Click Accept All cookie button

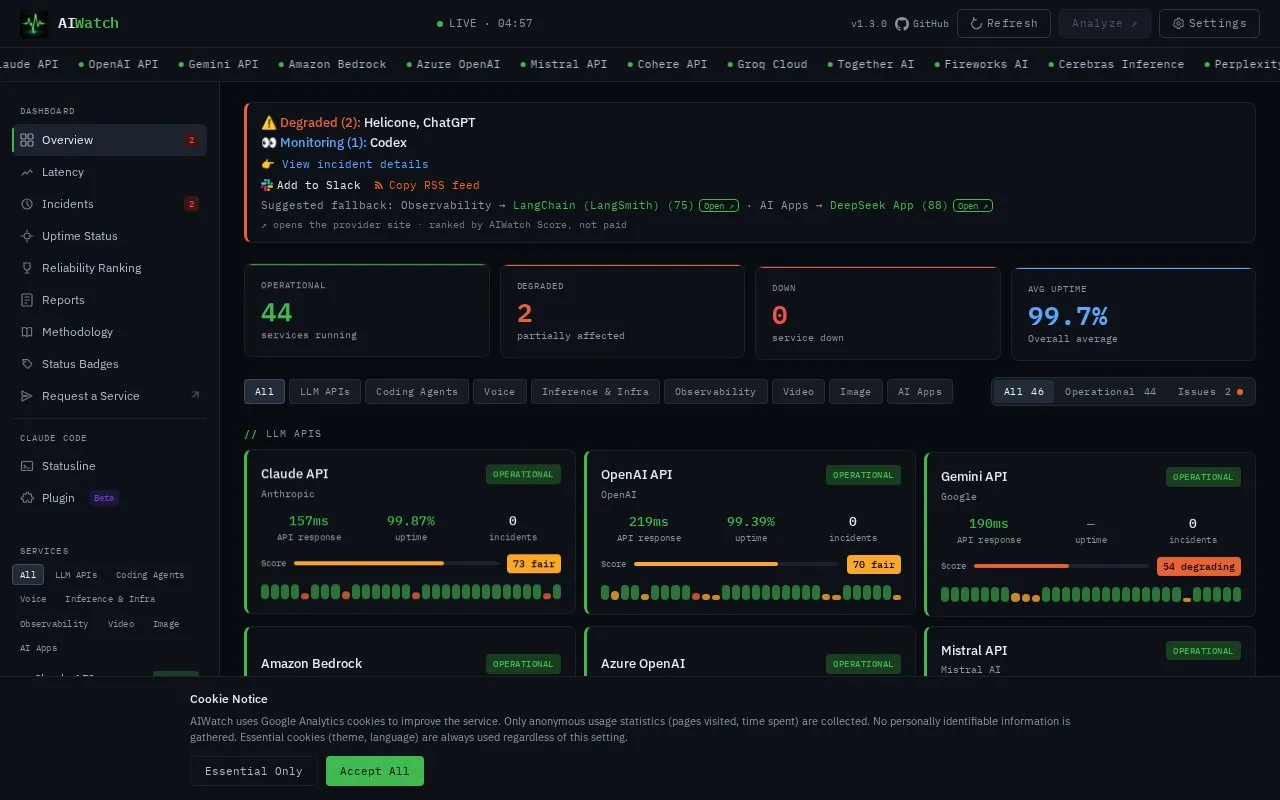[375, 771]
